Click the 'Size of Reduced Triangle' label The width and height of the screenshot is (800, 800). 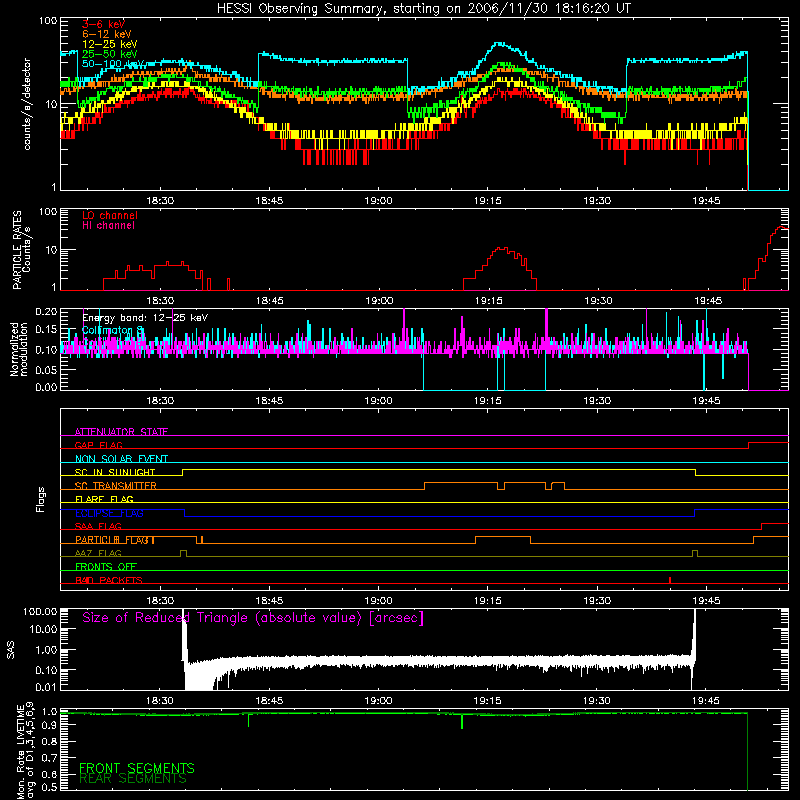point(253,618)
